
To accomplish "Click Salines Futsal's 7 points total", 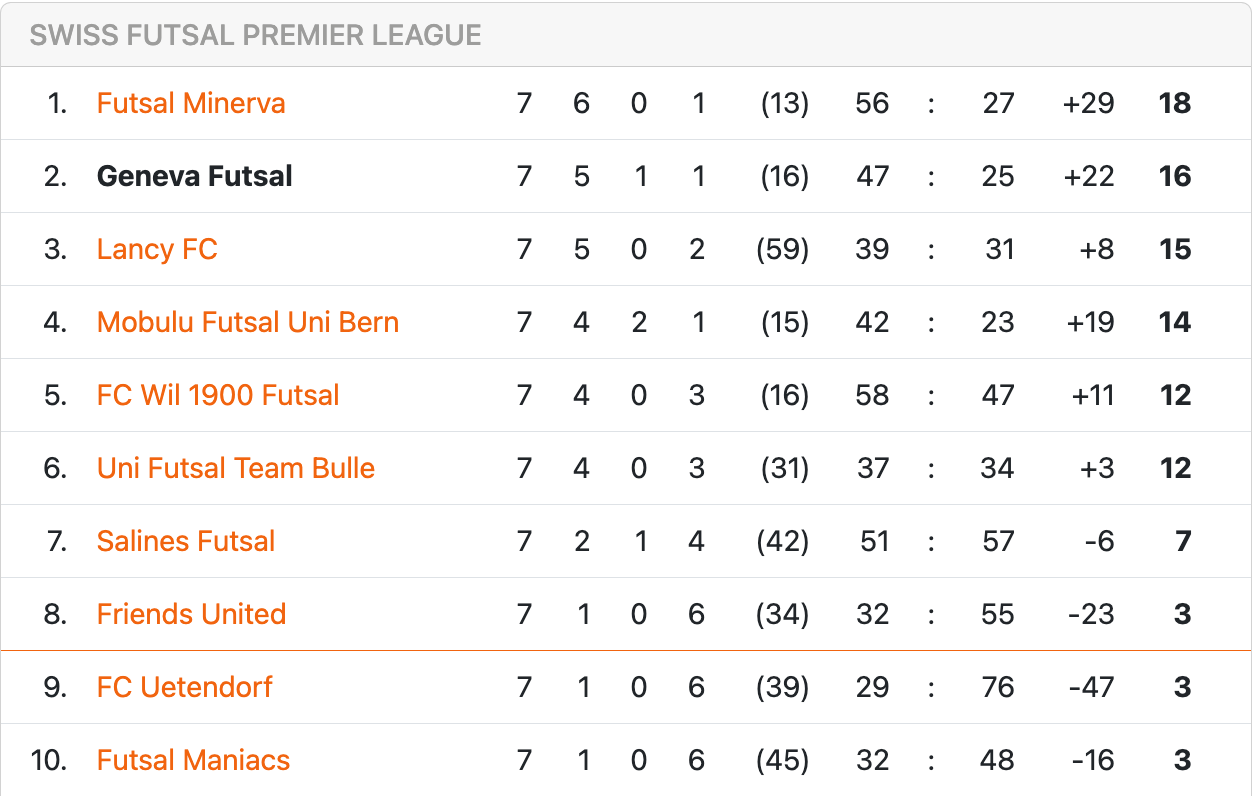I will [1183, 541].
